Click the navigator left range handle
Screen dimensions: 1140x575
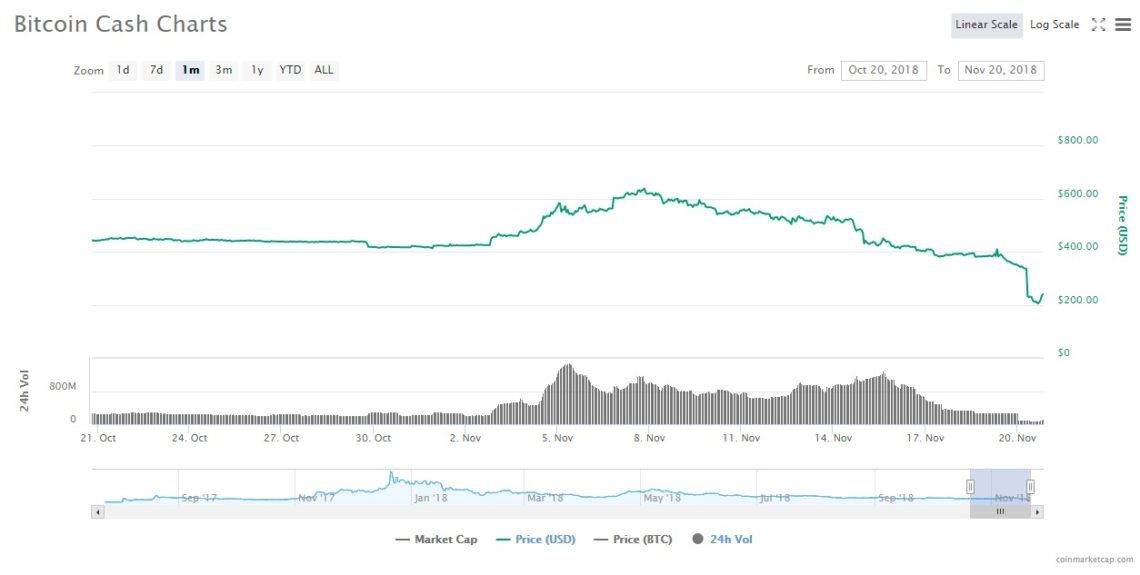(970, 487)
